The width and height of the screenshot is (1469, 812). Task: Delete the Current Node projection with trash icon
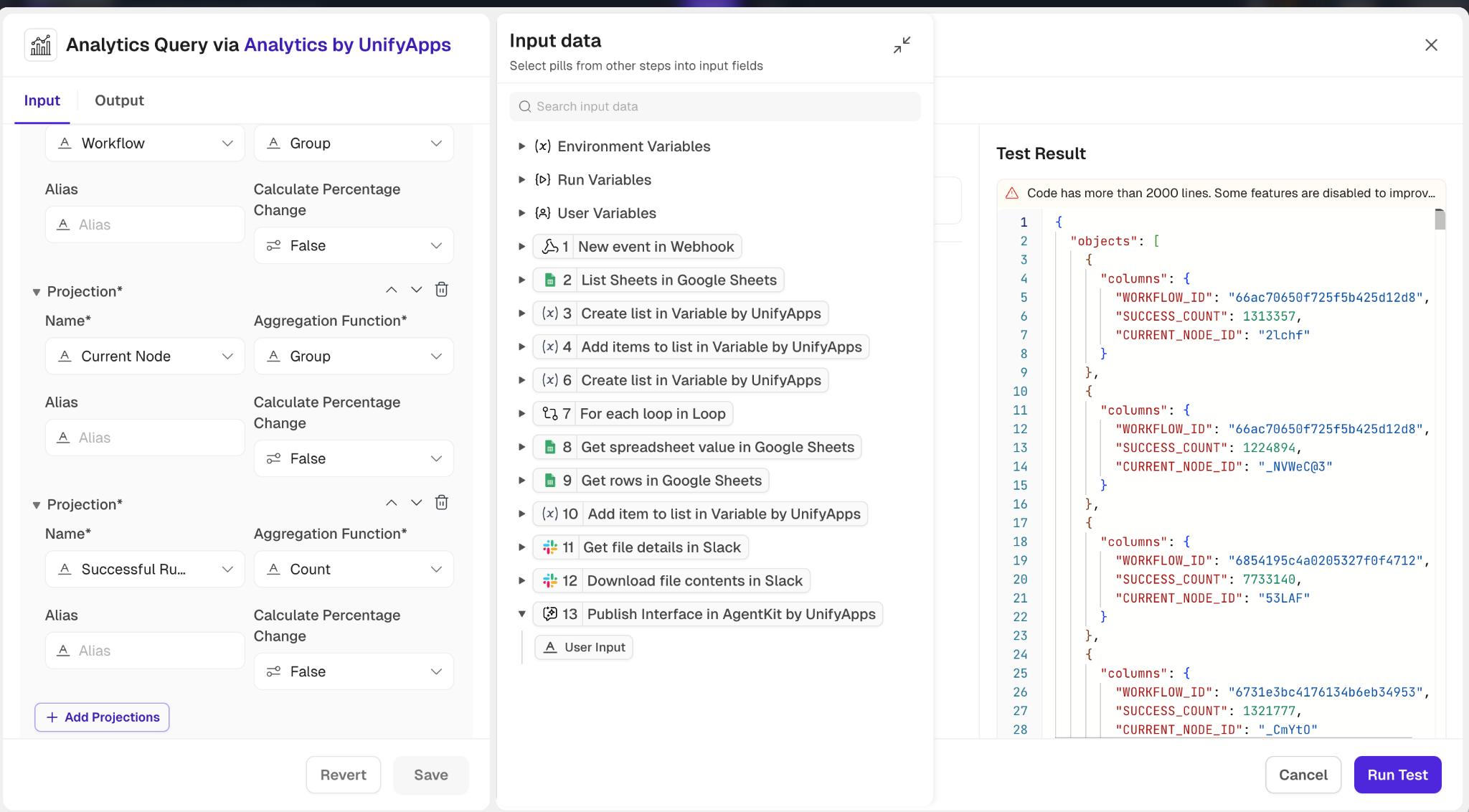442,290
